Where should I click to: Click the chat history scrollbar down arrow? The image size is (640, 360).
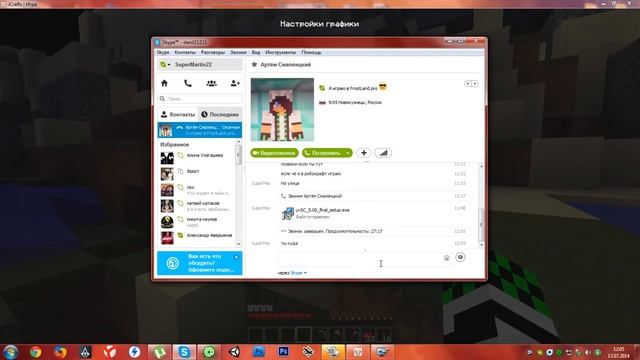pyautogui.click(x=481, y=245)
